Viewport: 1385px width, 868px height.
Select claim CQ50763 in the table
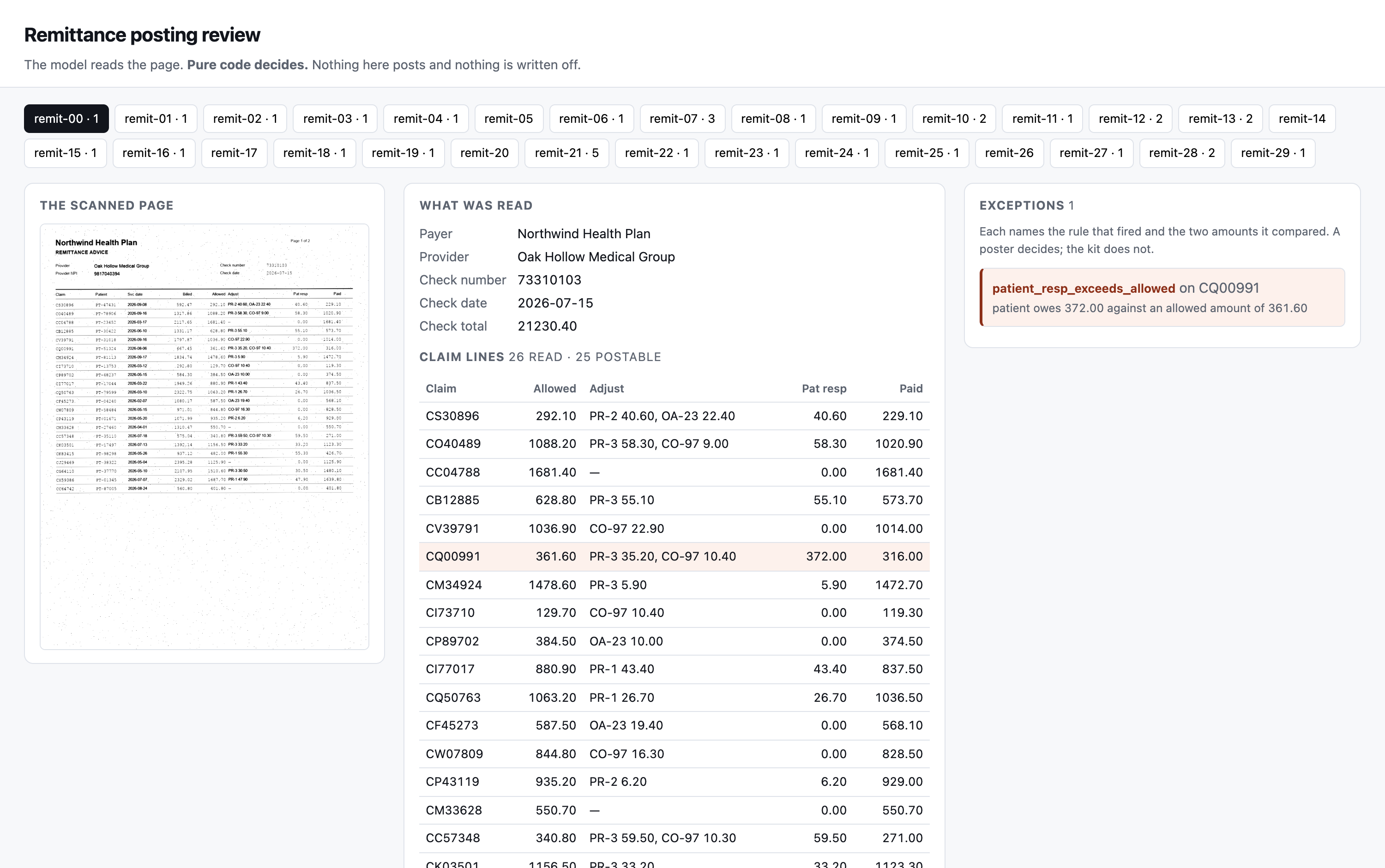tap(674, 698)
